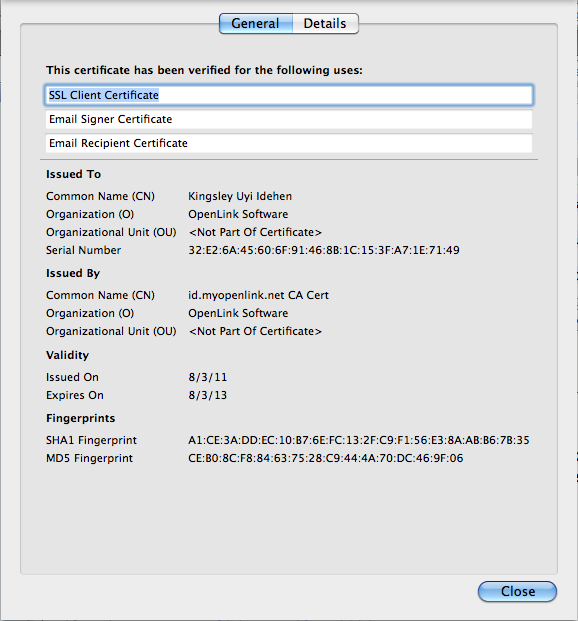Viewport: 578px width, 621px height.
Task: Open the Details tab
Action: click(x=325, y=23)
